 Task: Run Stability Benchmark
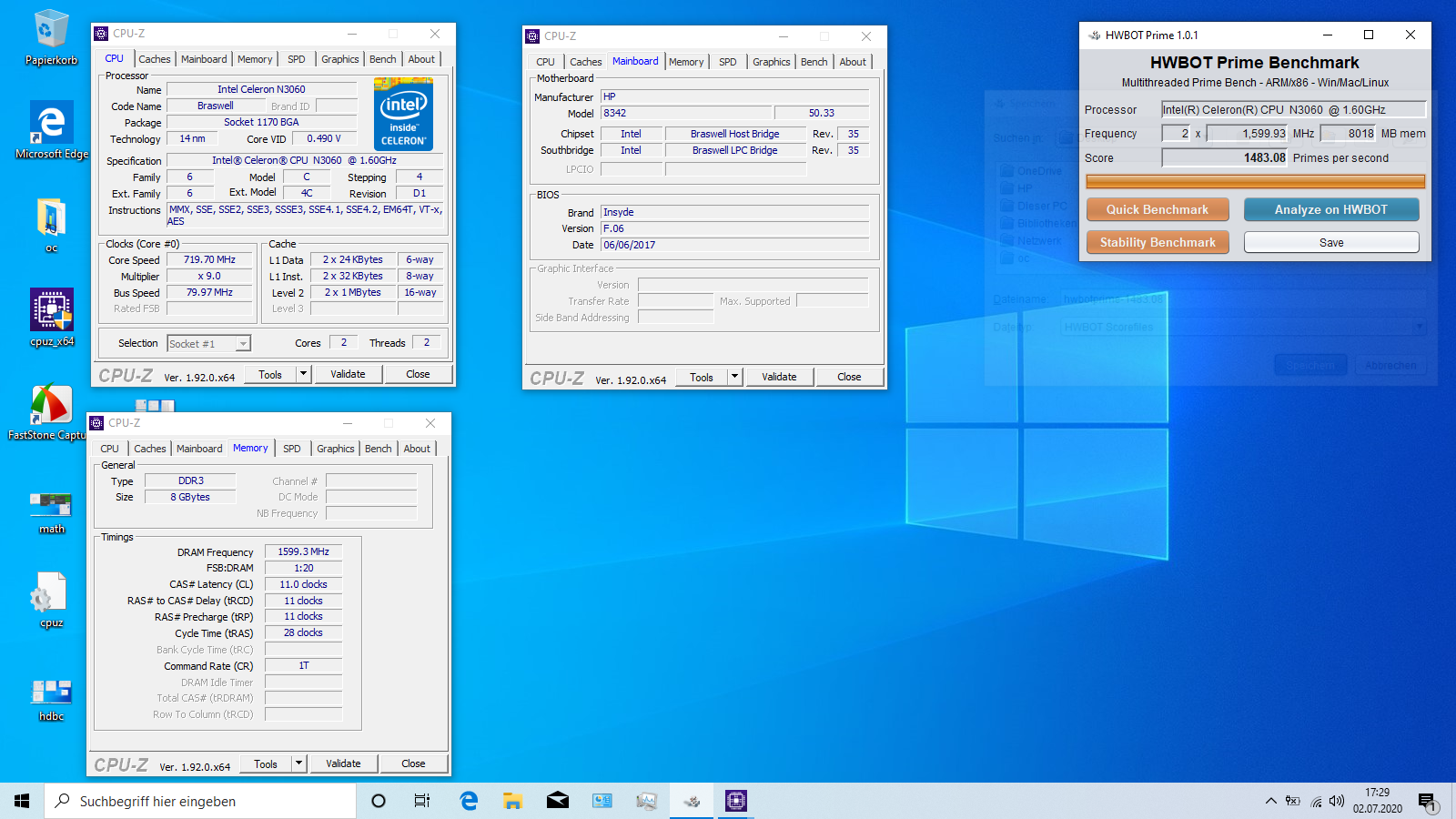click(x=1158, y=242)
